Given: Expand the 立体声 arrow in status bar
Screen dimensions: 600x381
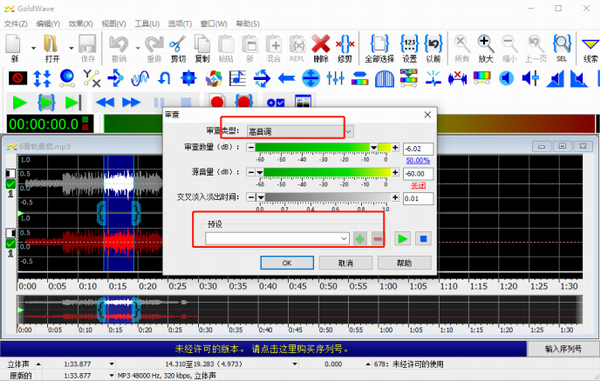Looking at the screenshot, I should [38, 364].
